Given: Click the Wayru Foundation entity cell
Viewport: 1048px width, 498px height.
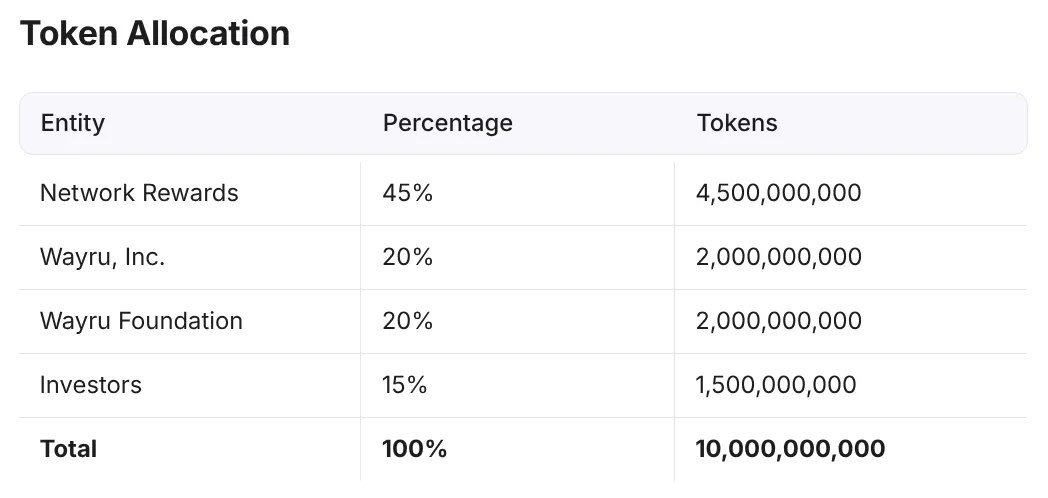Looking at the screenshot, I should pyautogui.click(x=141, y=322).
